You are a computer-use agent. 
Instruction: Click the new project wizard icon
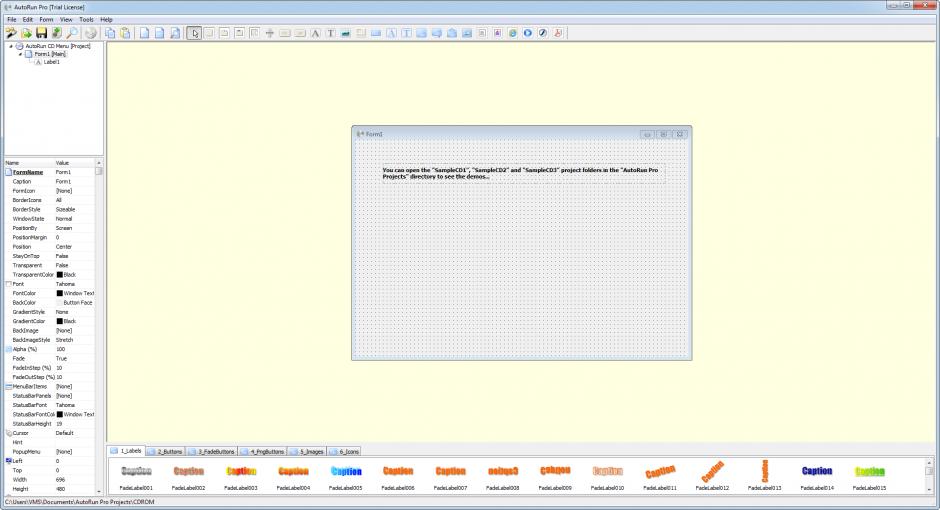tap(11, 33)
